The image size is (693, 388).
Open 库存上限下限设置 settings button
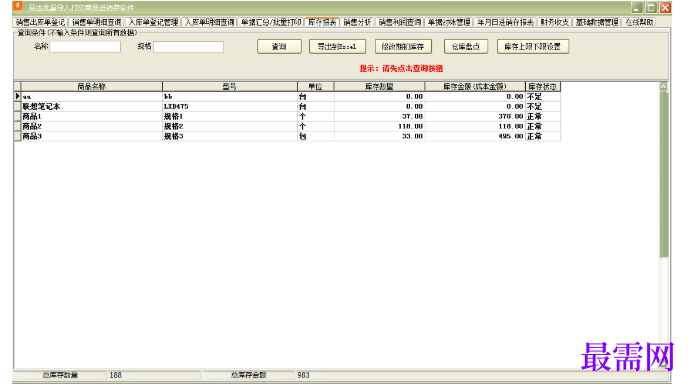533,46
